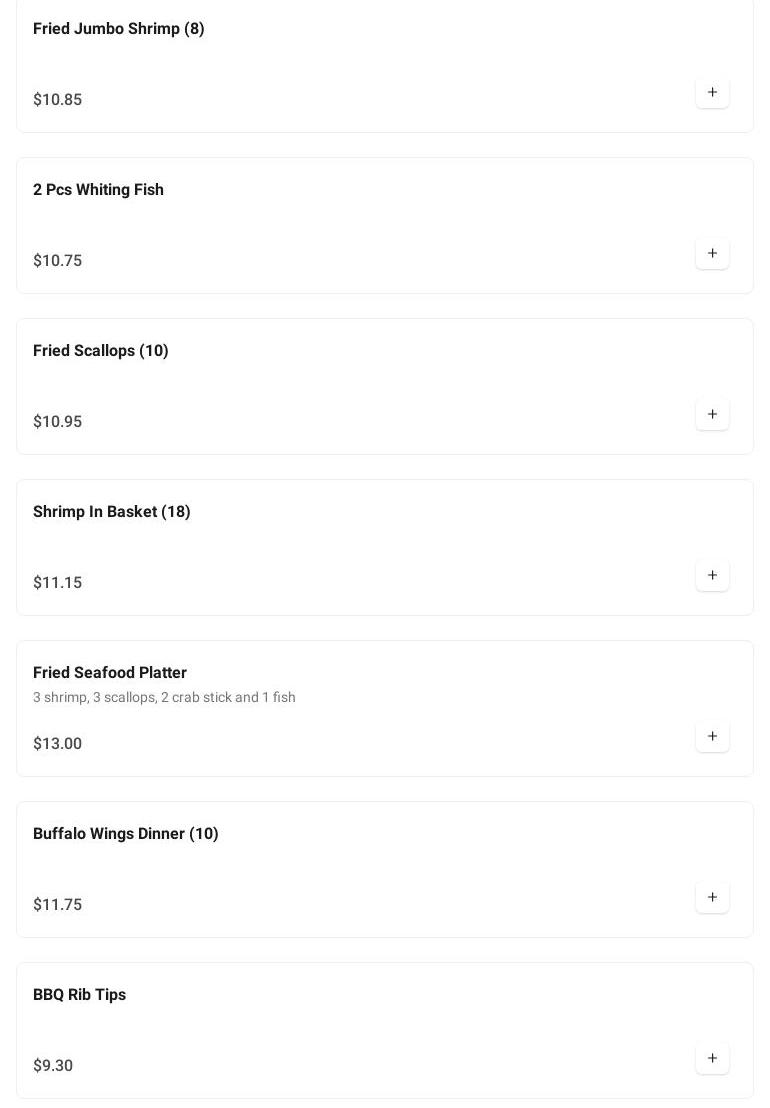Add Buffalo Wings Dinner (10) via plus
Screen dimensions: 770x1108
pos(712,898)
